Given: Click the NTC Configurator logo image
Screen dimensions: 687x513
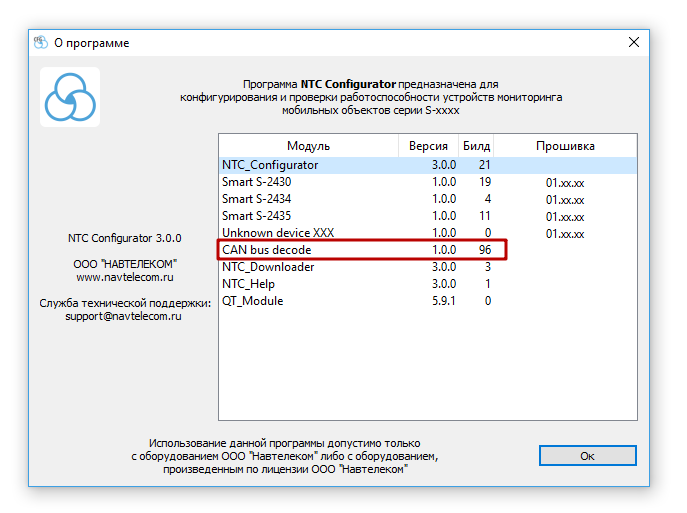Looking at the screenshot, I should [70, 97].
